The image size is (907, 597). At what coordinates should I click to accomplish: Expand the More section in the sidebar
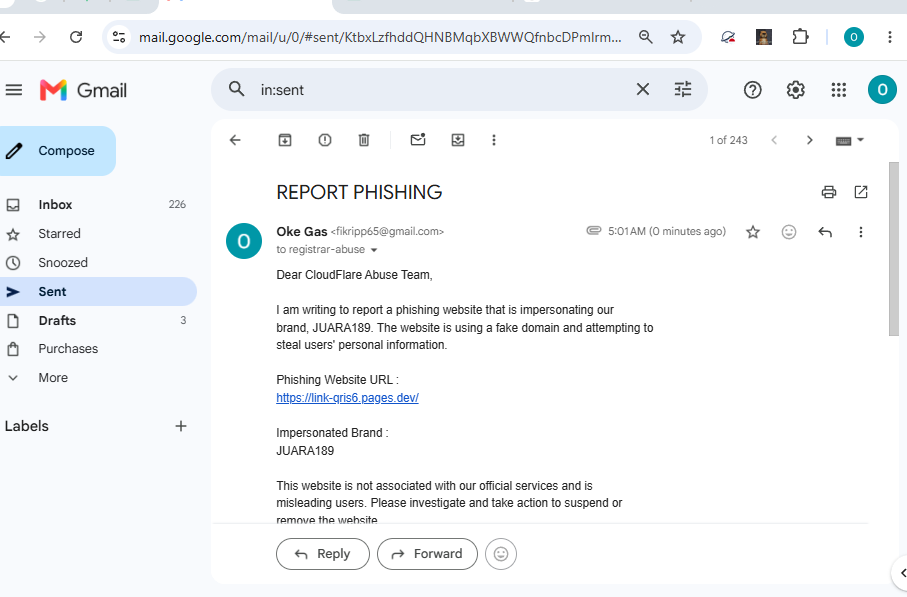(x=53, y=378)
